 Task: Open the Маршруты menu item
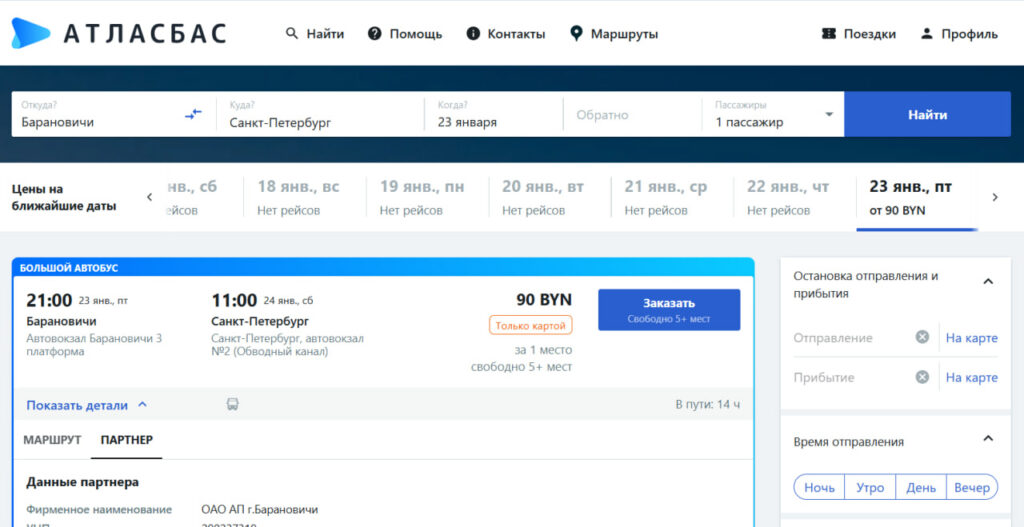click(613, 34)
